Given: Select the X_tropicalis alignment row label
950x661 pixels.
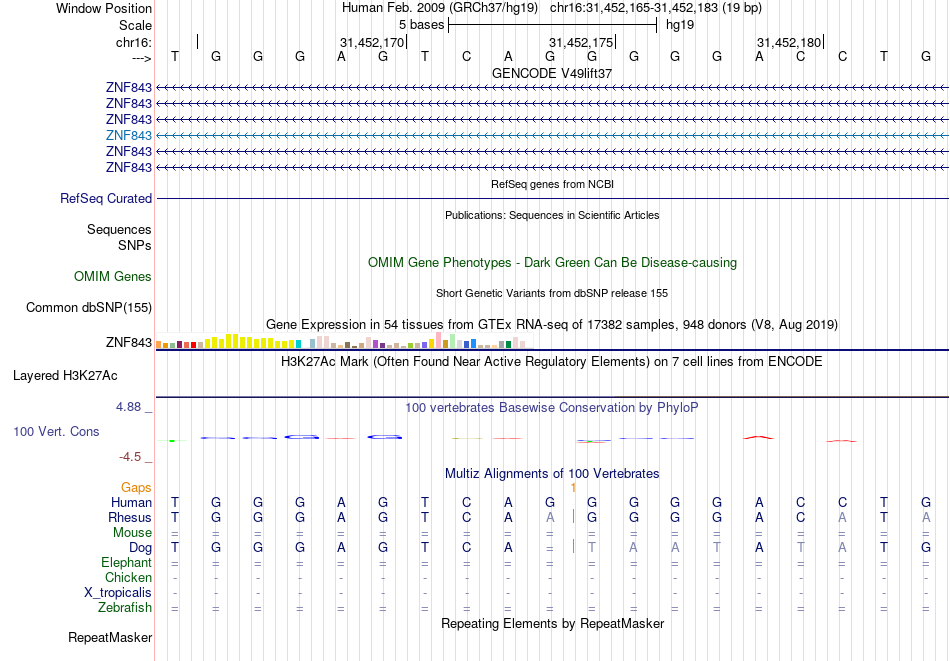Looking at the screenshot, I should click(x=118, y=593).
